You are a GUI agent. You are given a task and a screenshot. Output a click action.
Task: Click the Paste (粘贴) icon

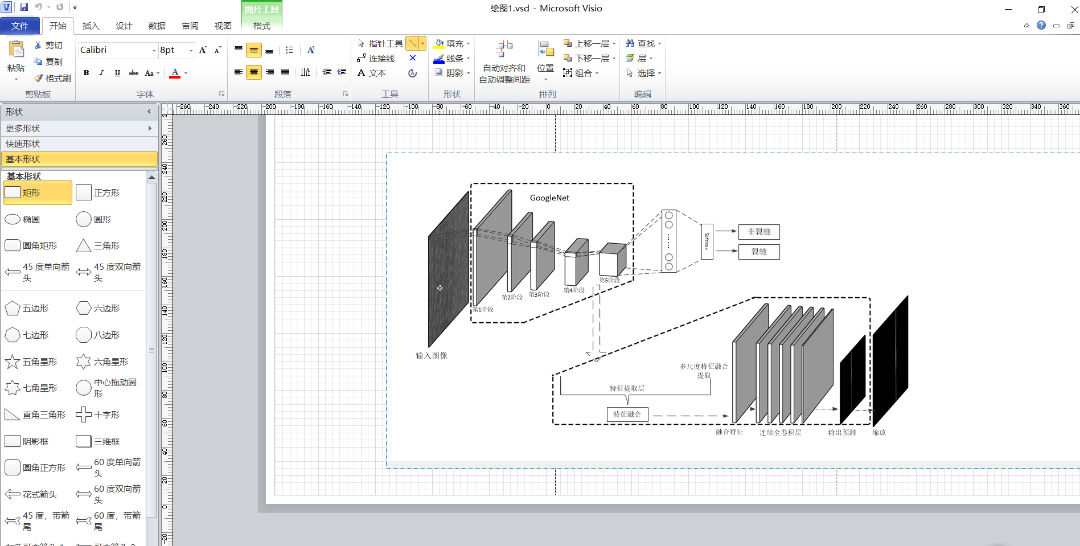pos(15,52)
